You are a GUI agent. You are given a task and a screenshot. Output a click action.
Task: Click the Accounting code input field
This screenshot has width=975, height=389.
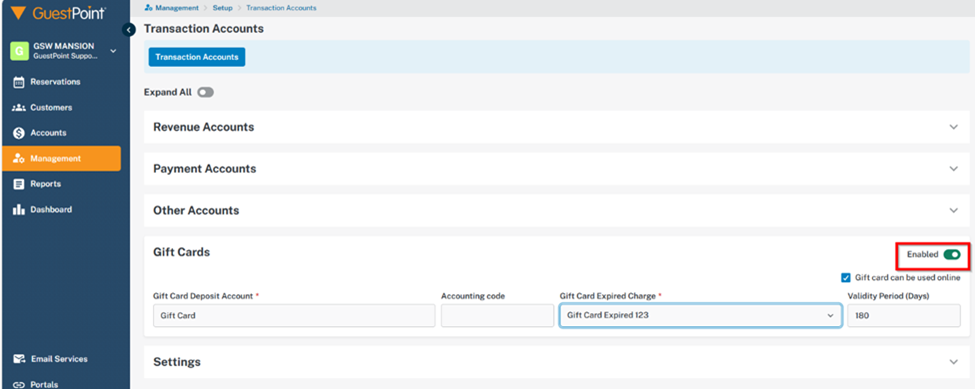point(497,316)
